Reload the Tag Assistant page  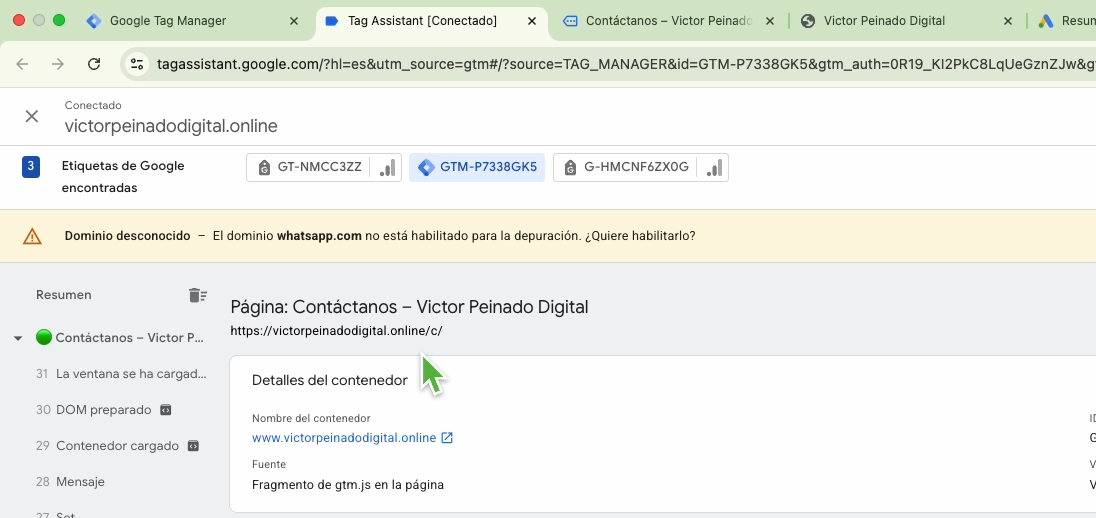[x=94, y=64]
